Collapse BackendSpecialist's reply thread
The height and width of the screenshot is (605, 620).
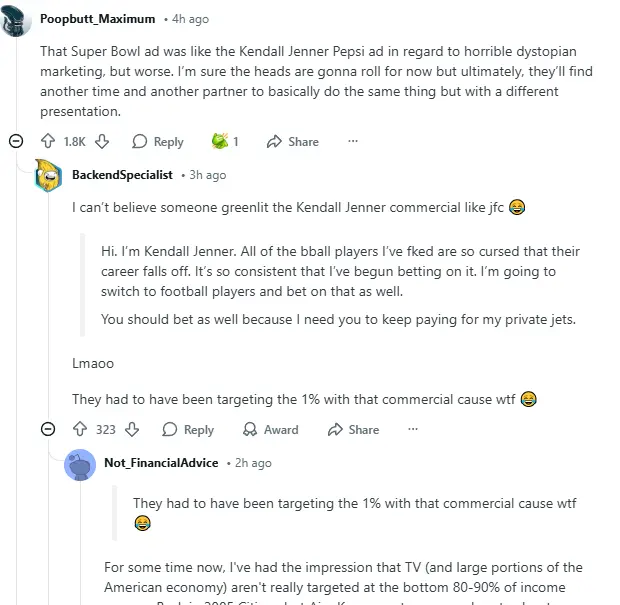47,430
